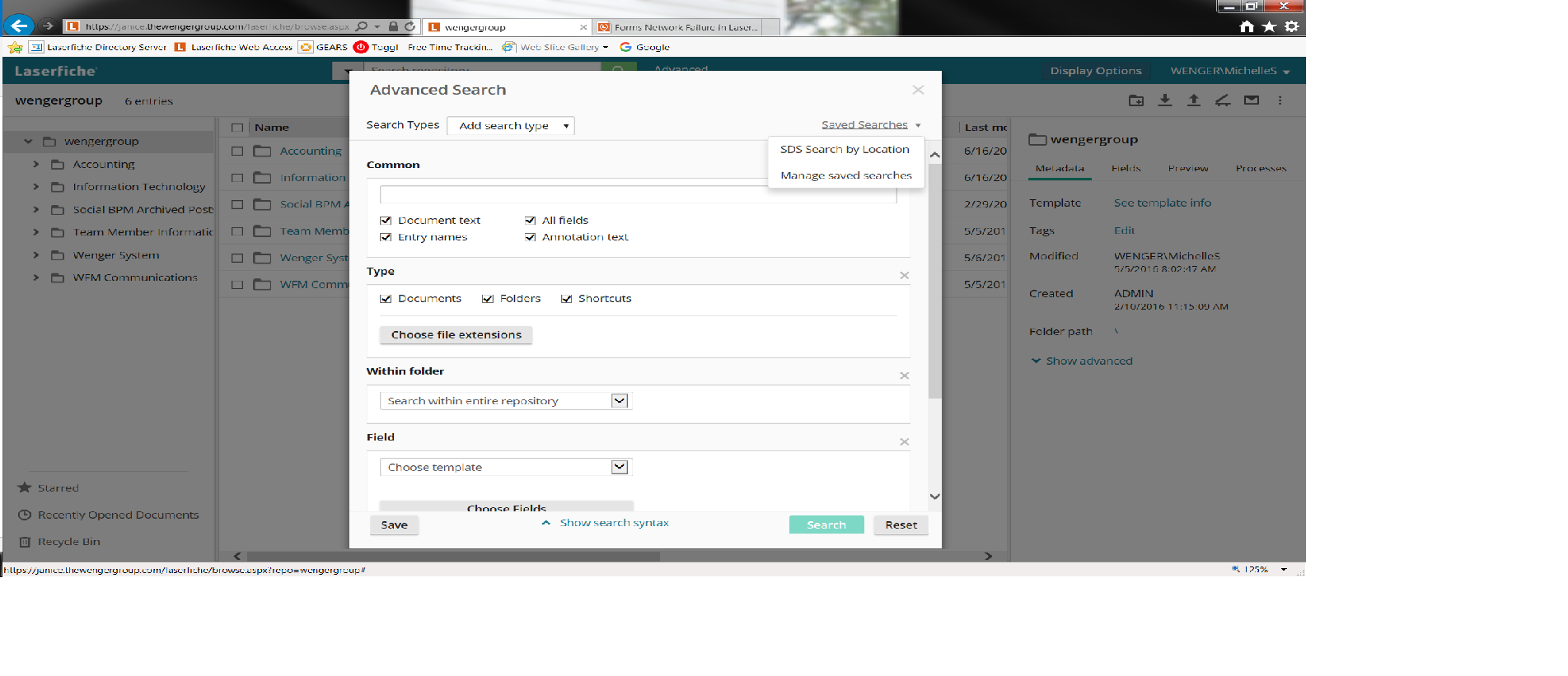Viewport: 1568px width, 676px height.
Task: Switch to the Fields tab
Action: pos(1126,168)
